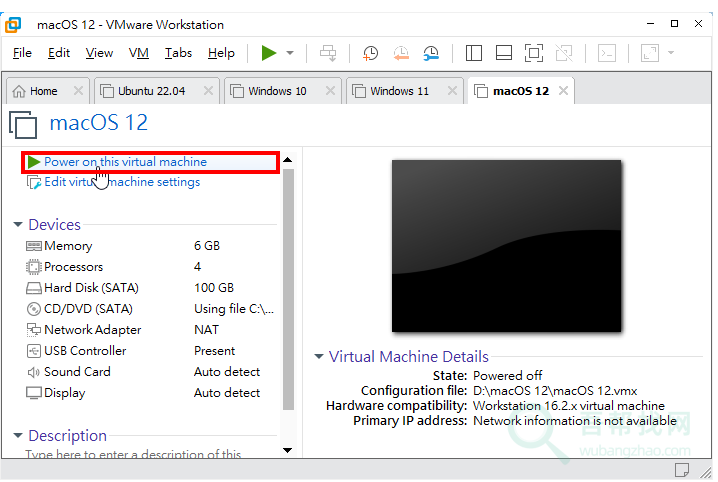Click the VMware Workstation title bar logo
Image resolution: width=718 pixels, height=482 pixels.
(13, 25)
